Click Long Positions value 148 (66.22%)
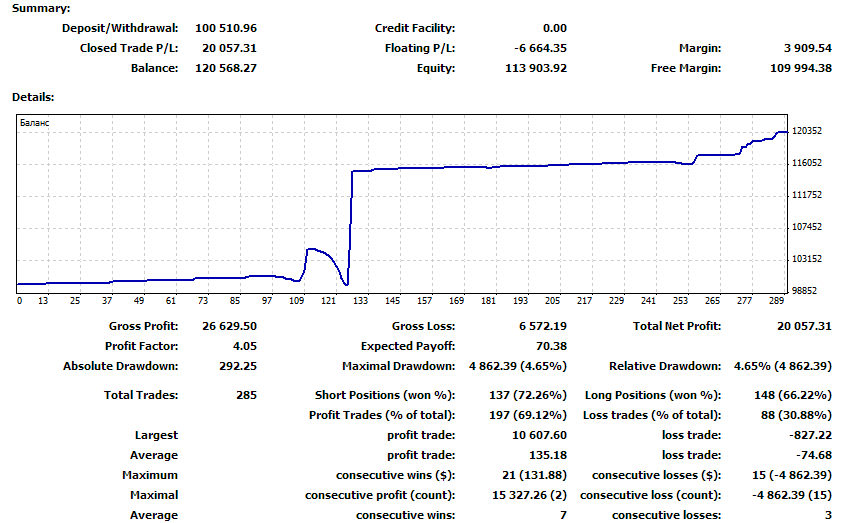851x523 pixels. click(792, 395)
